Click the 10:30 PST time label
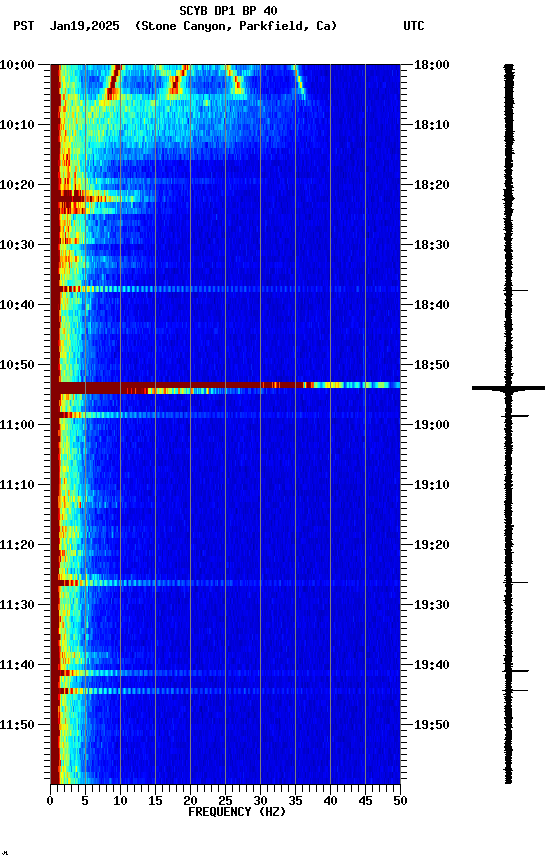Screen dimensions: 552x864 click(17, 245)
